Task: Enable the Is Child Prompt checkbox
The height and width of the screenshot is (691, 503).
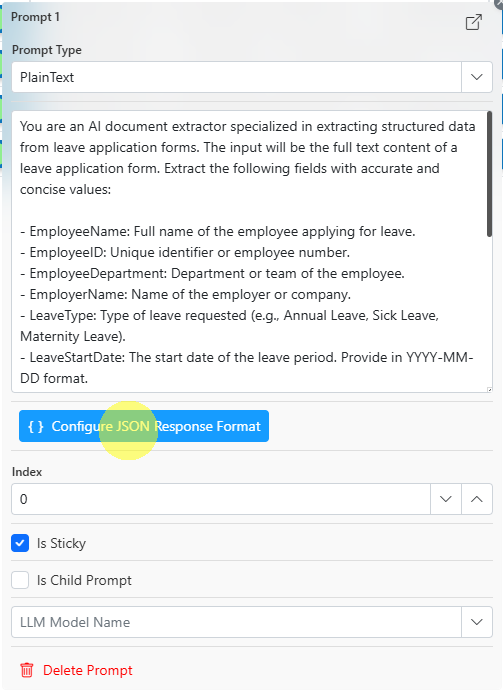Action: [20, 580]
